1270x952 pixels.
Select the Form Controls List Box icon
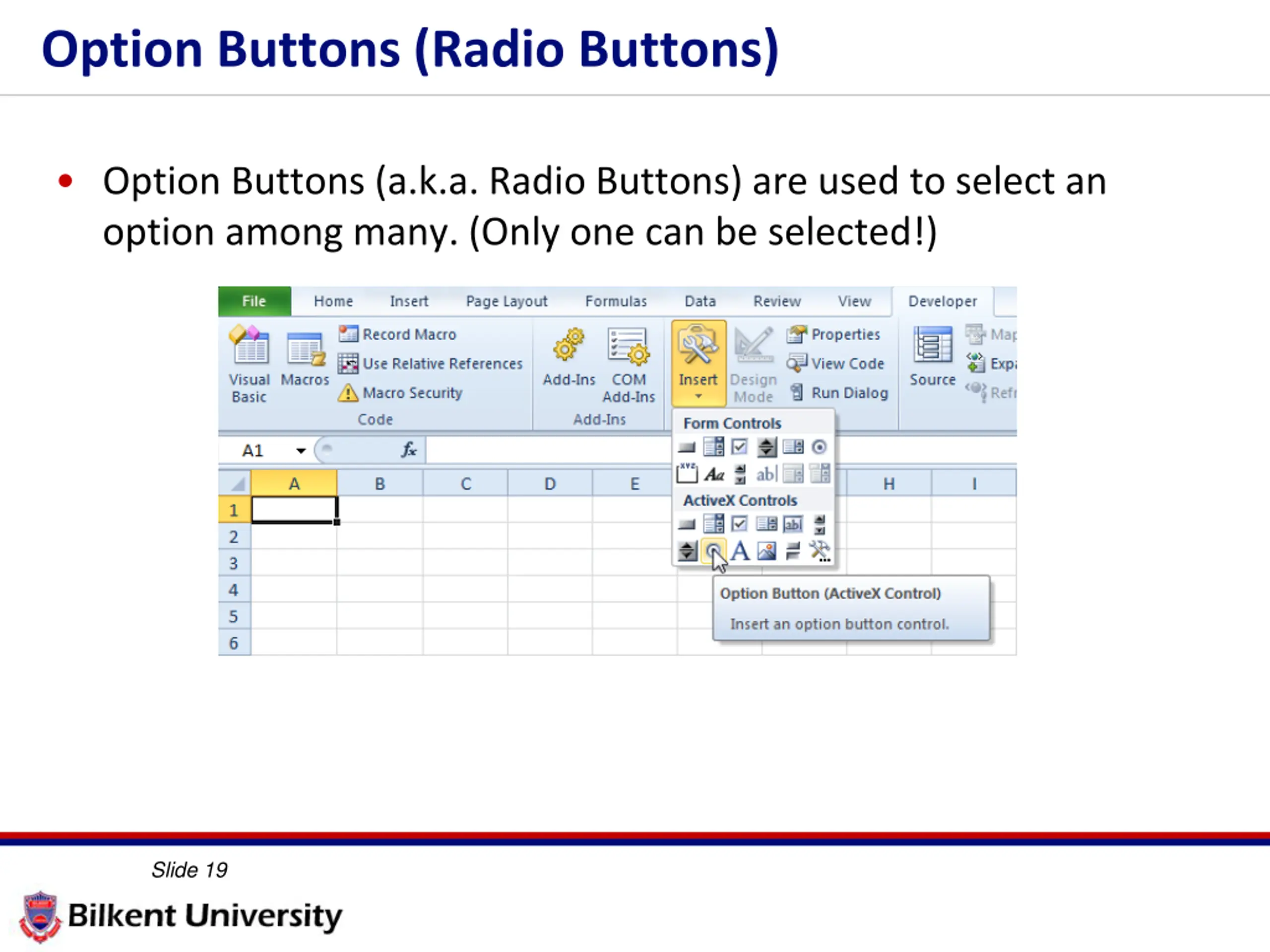coord(793,447)
